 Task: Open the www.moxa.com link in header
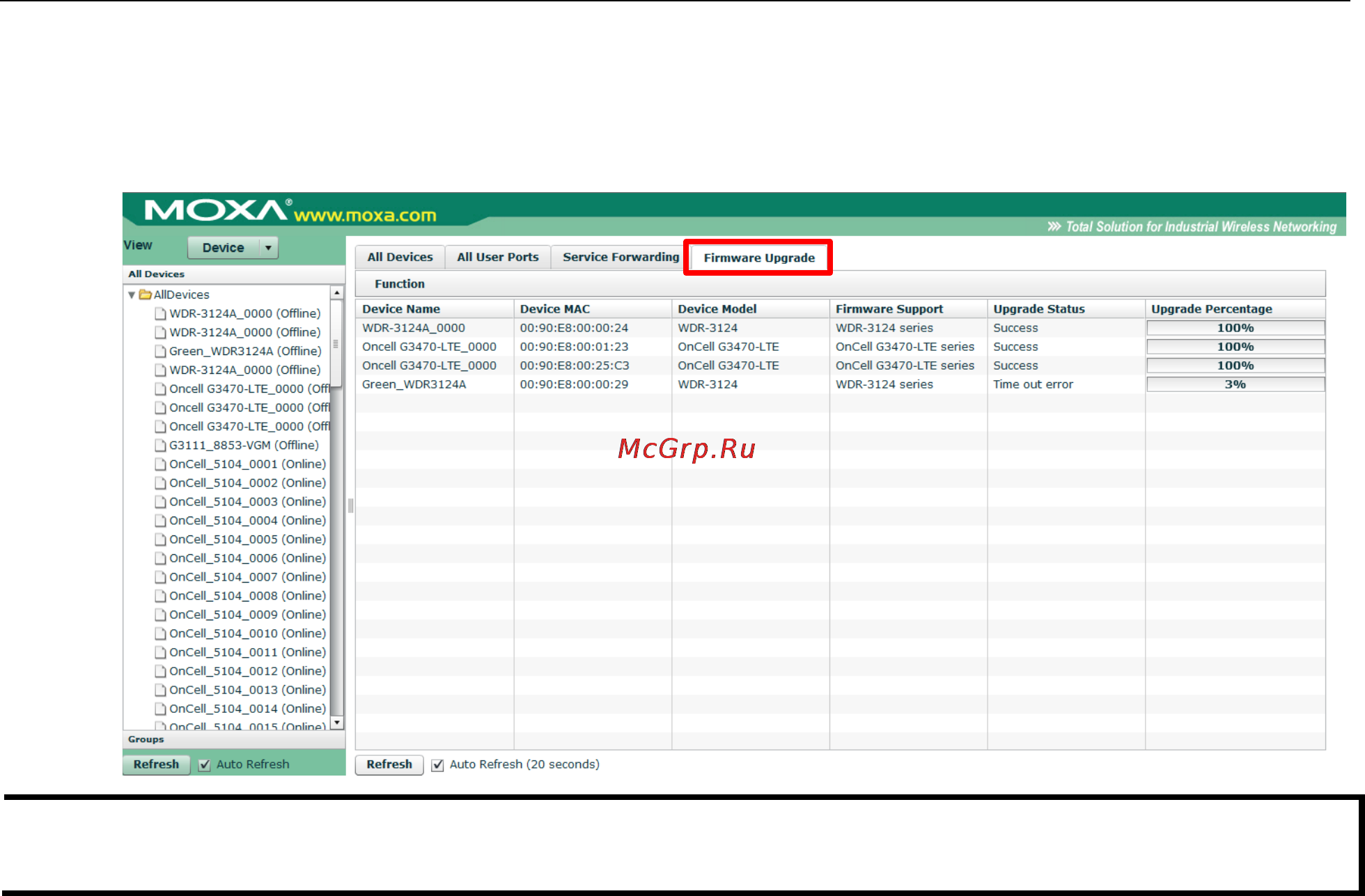click(x=366, y=215)
